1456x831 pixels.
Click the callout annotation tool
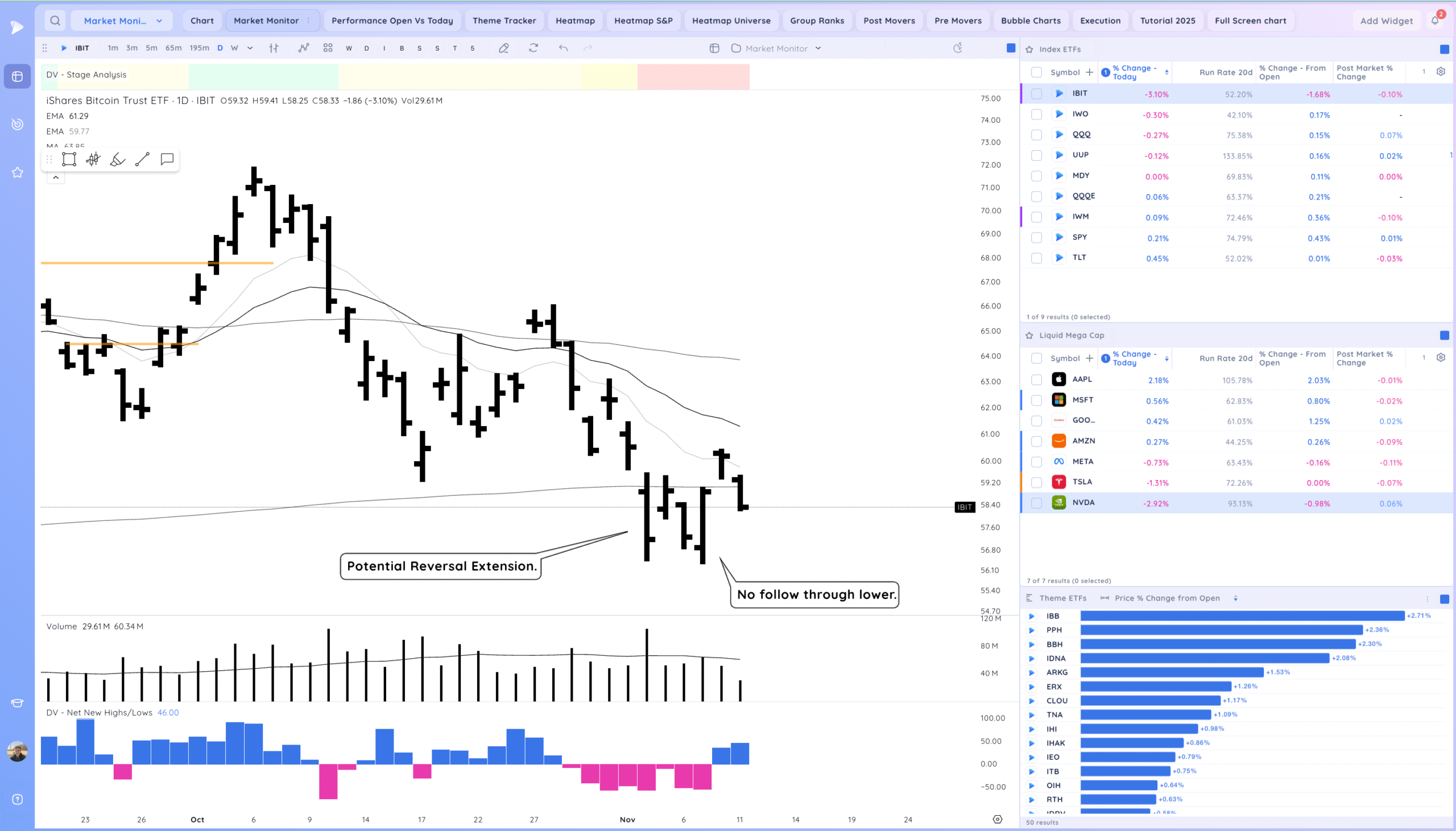coord(167,159)
